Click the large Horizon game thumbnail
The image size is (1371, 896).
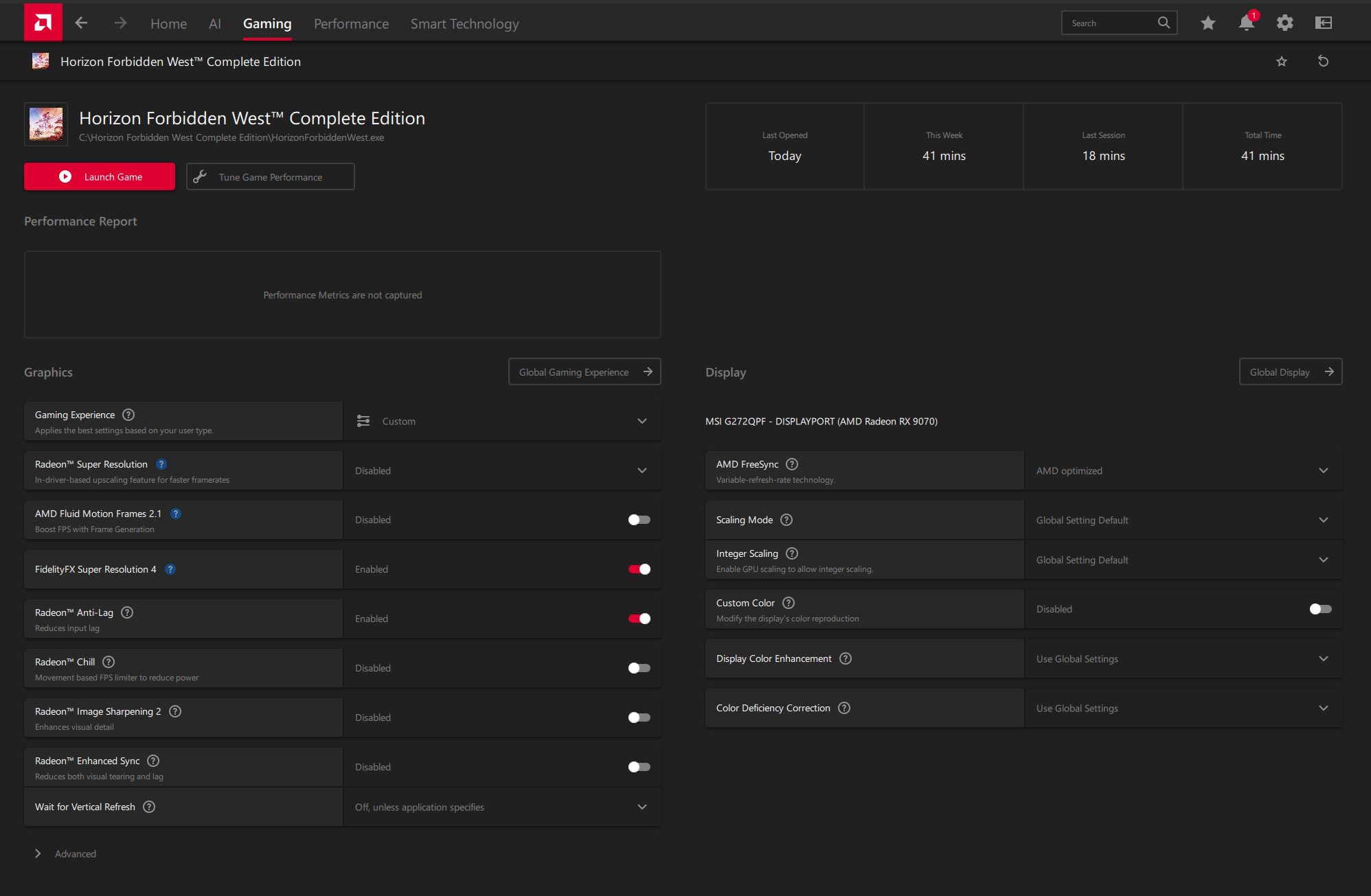click(x=46, y=124)
